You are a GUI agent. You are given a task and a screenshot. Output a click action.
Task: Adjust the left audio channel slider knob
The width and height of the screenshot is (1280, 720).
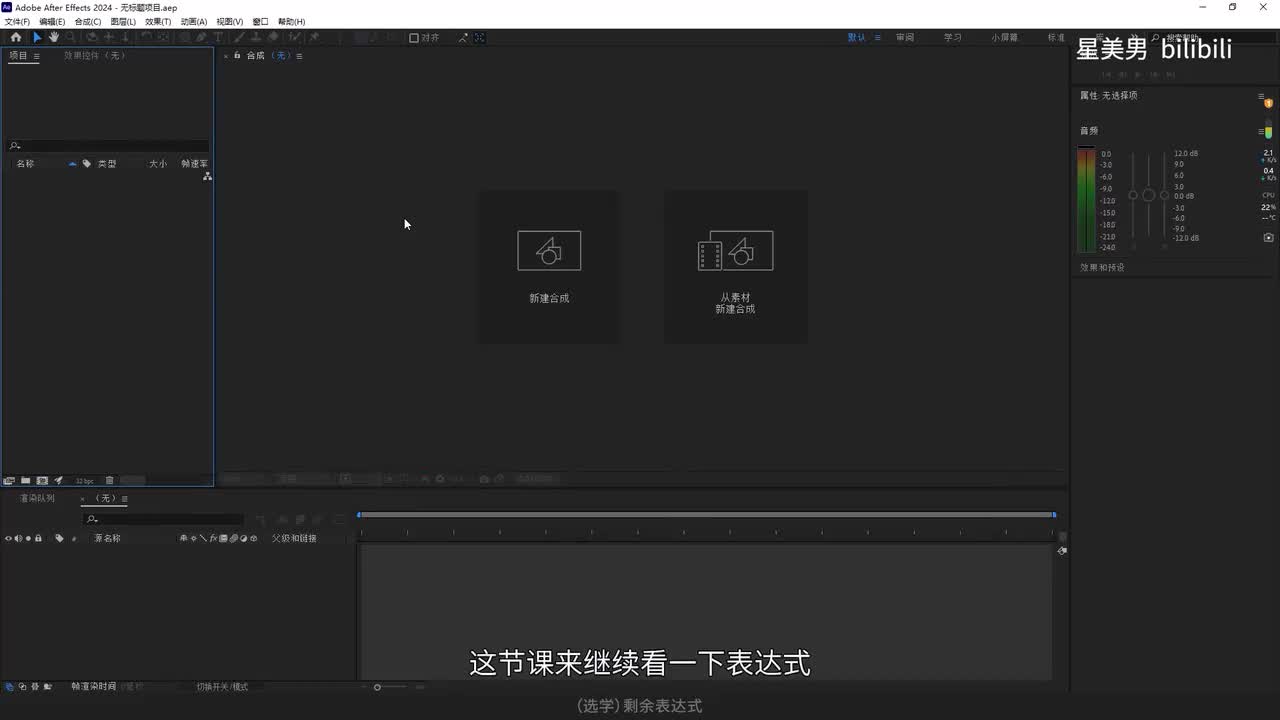[1133, 195]
